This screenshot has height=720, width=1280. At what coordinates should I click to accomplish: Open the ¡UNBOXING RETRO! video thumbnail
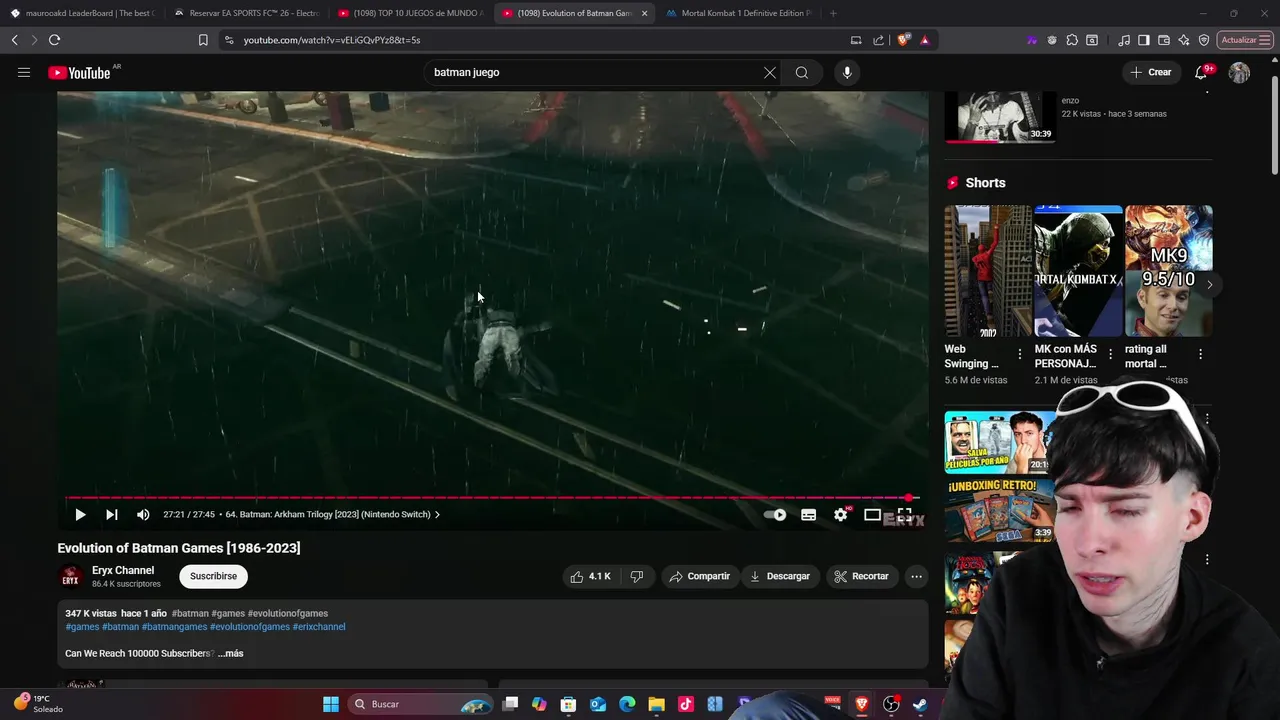(x=1000, y=510)
